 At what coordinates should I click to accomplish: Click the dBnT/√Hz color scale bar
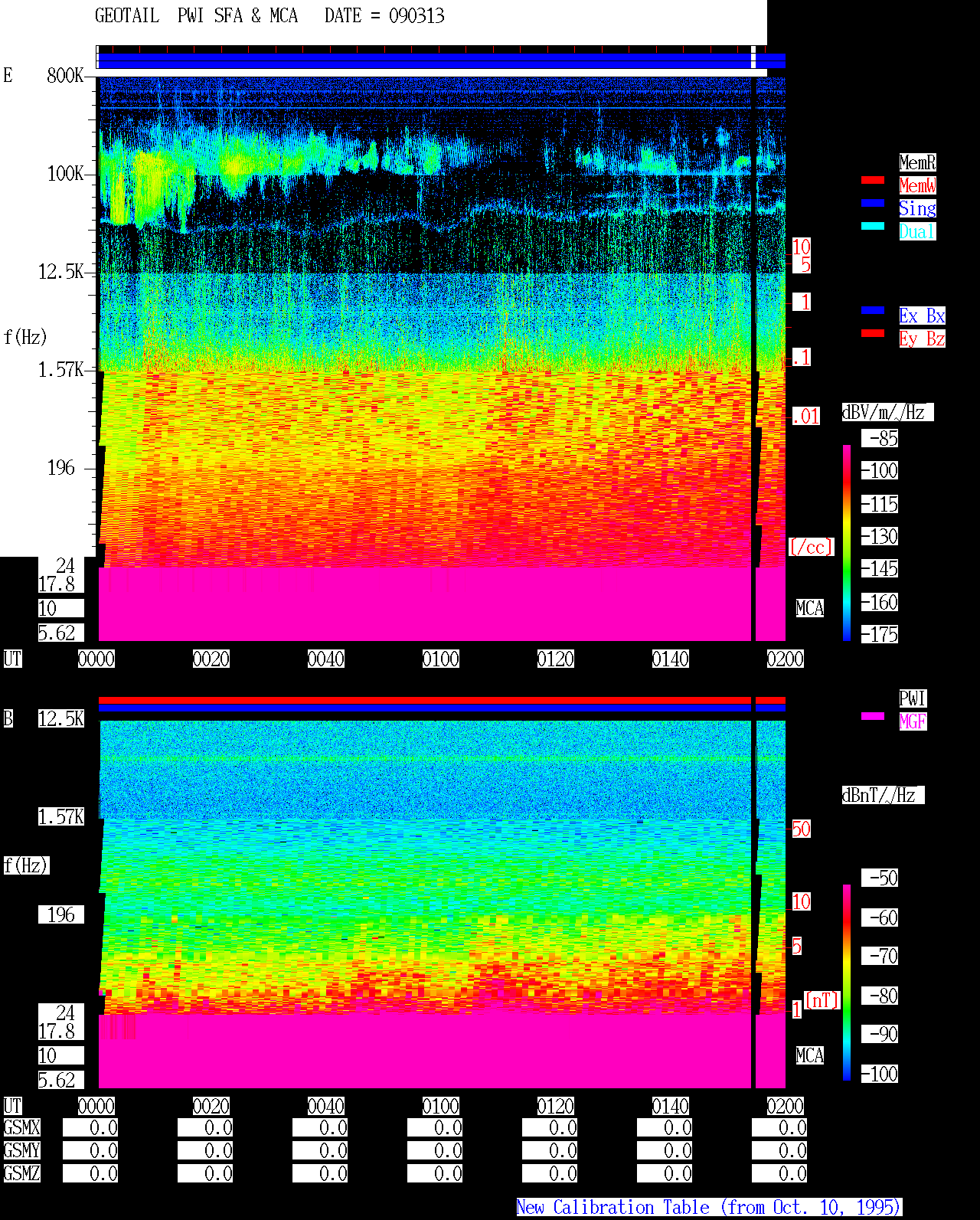(x=847, y=983)
